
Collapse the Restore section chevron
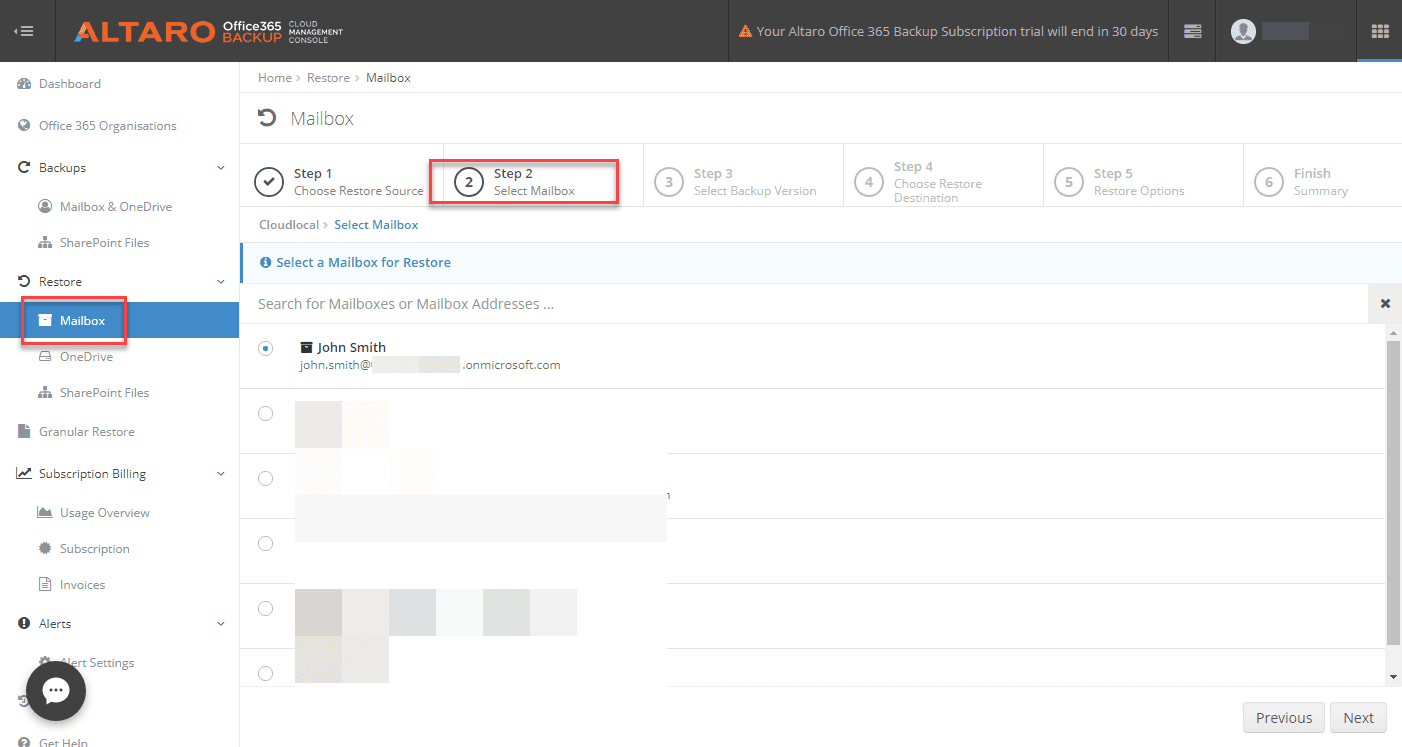pyautogui.click(x=221, y=282)
